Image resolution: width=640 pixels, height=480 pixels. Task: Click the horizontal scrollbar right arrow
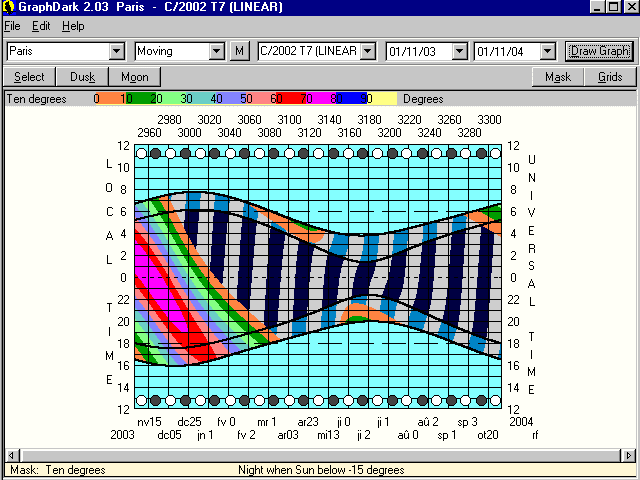click(629, 455)
